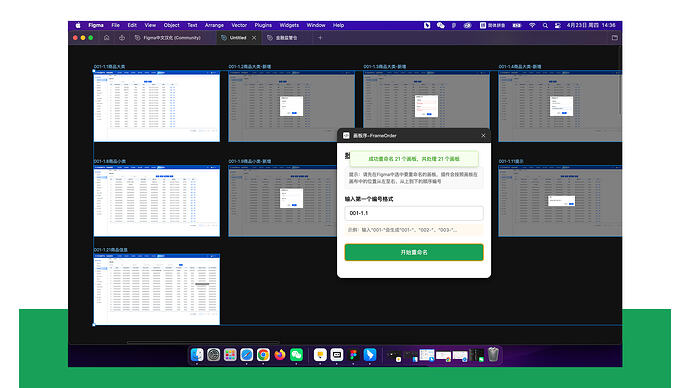Click the 001-1.1 number format input
This screenshot has height=388, width=690.
coord(414,213)
